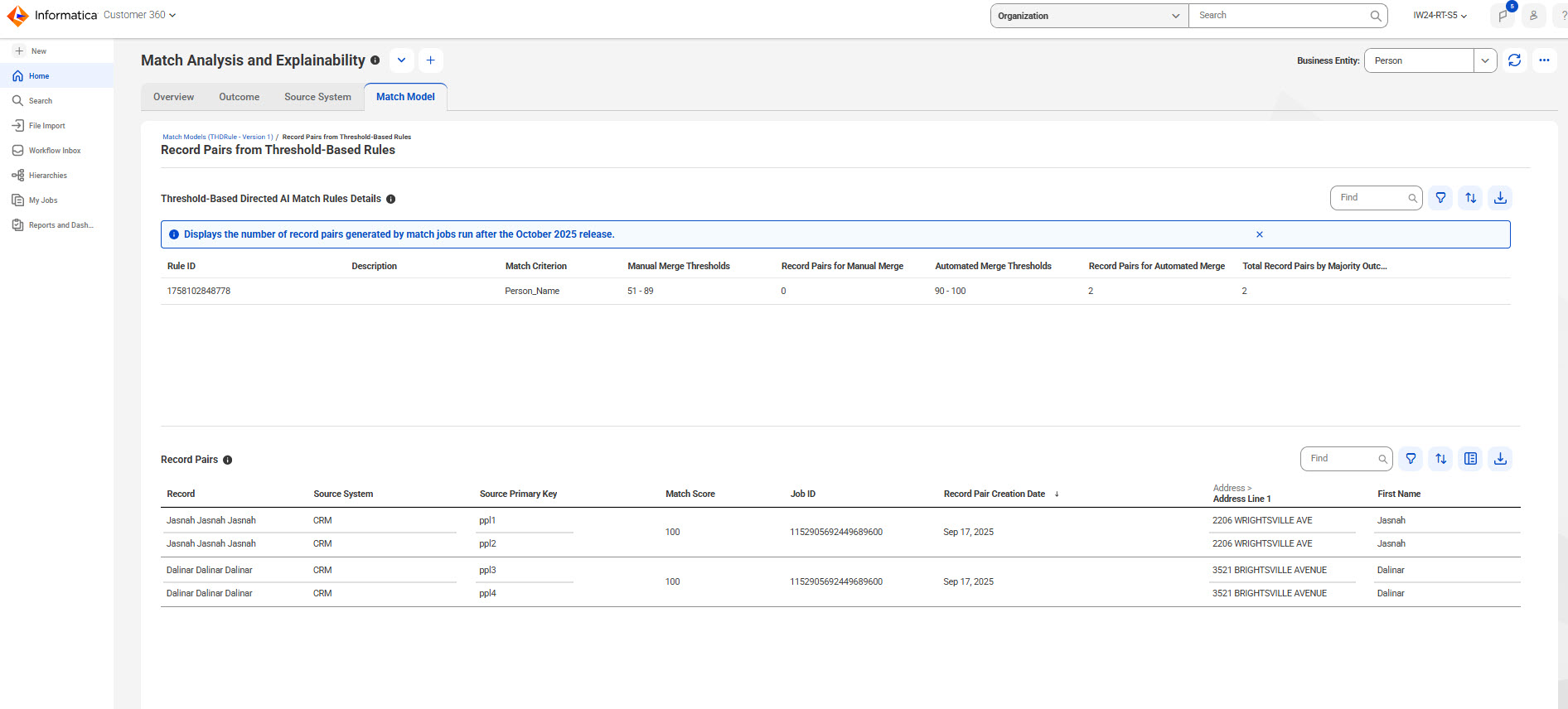Open Workflow Inbox in the sidebar

55,151
